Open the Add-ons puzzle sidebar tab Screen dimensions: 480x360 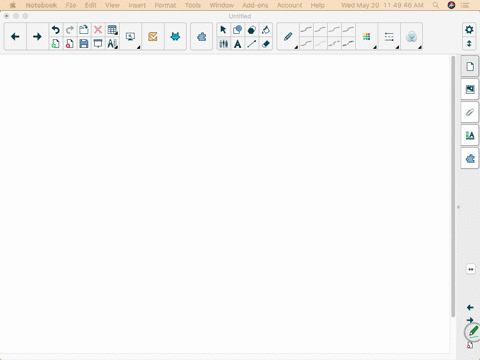coord(470,159)
